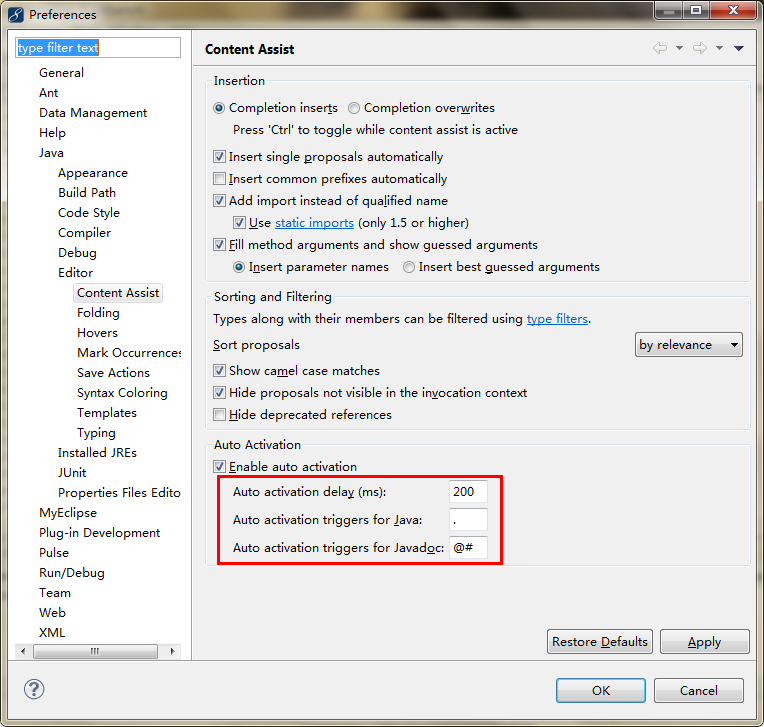This screenshot has width=764, height=727.
Task: Open Build Path preferences
Action: coord(87,192)
